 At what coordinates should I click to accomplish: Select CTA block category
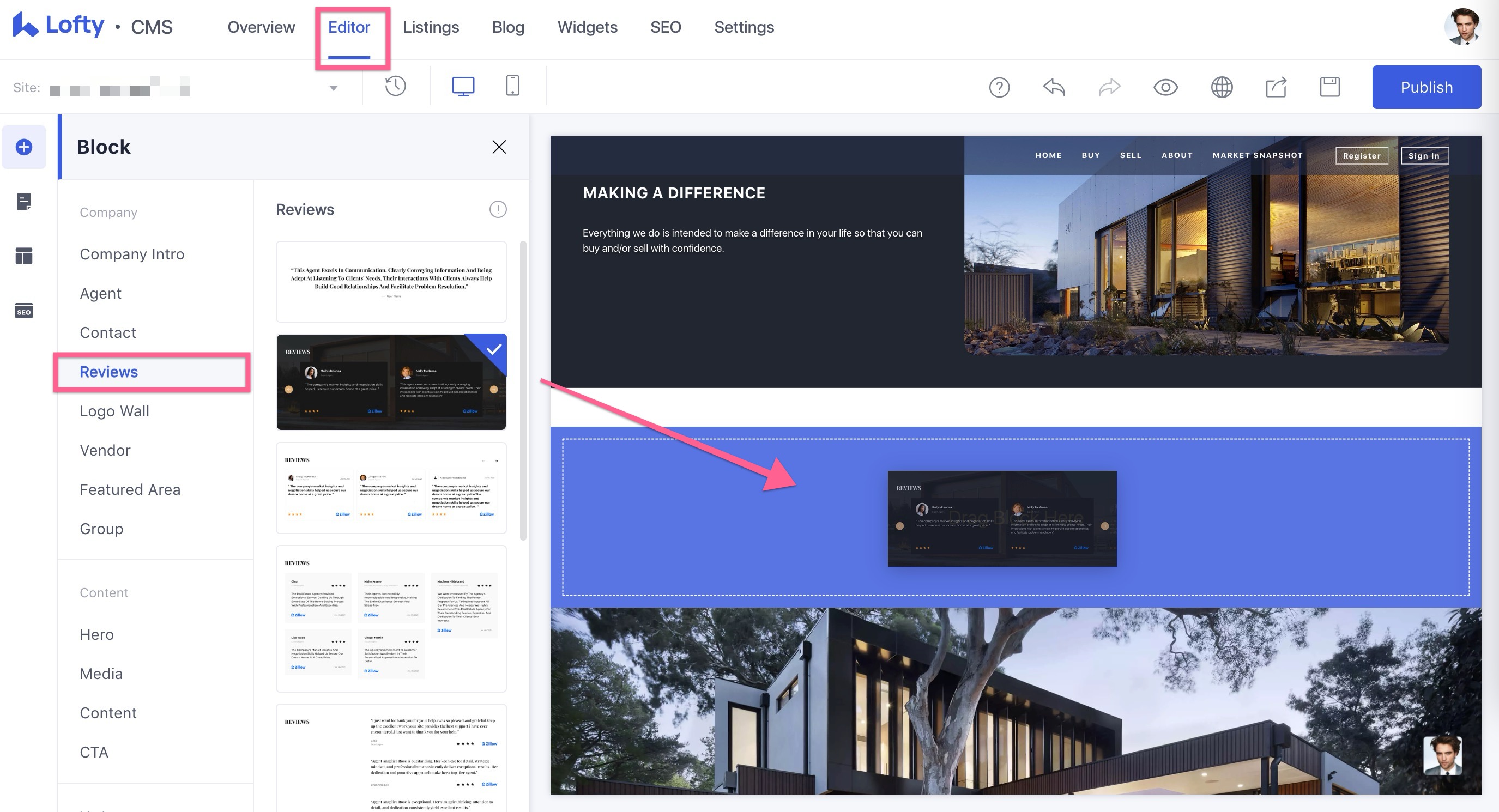(94, 752)
